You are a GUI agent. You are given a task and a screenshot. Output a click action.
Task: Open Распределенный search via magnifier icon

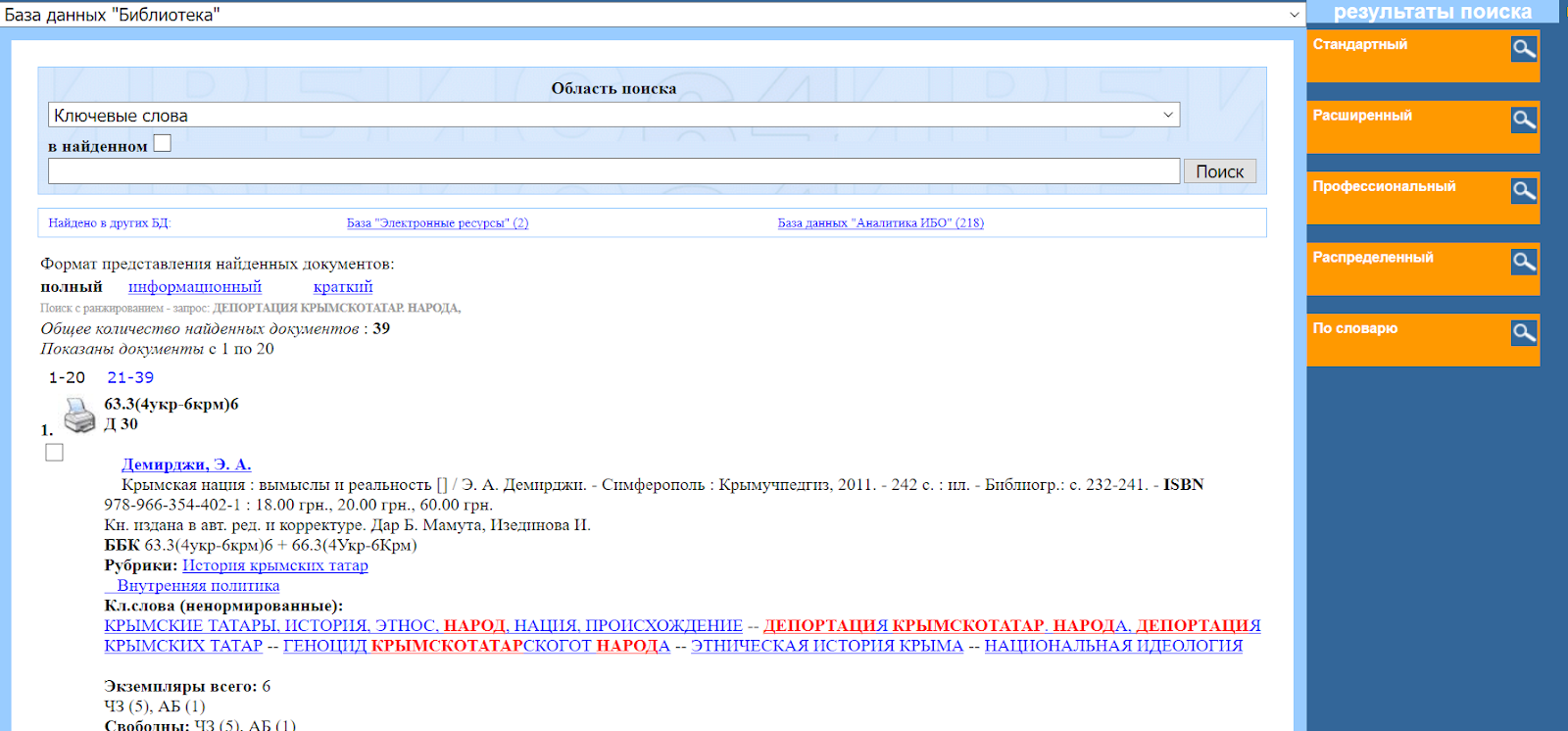[x=1523, y=262]
